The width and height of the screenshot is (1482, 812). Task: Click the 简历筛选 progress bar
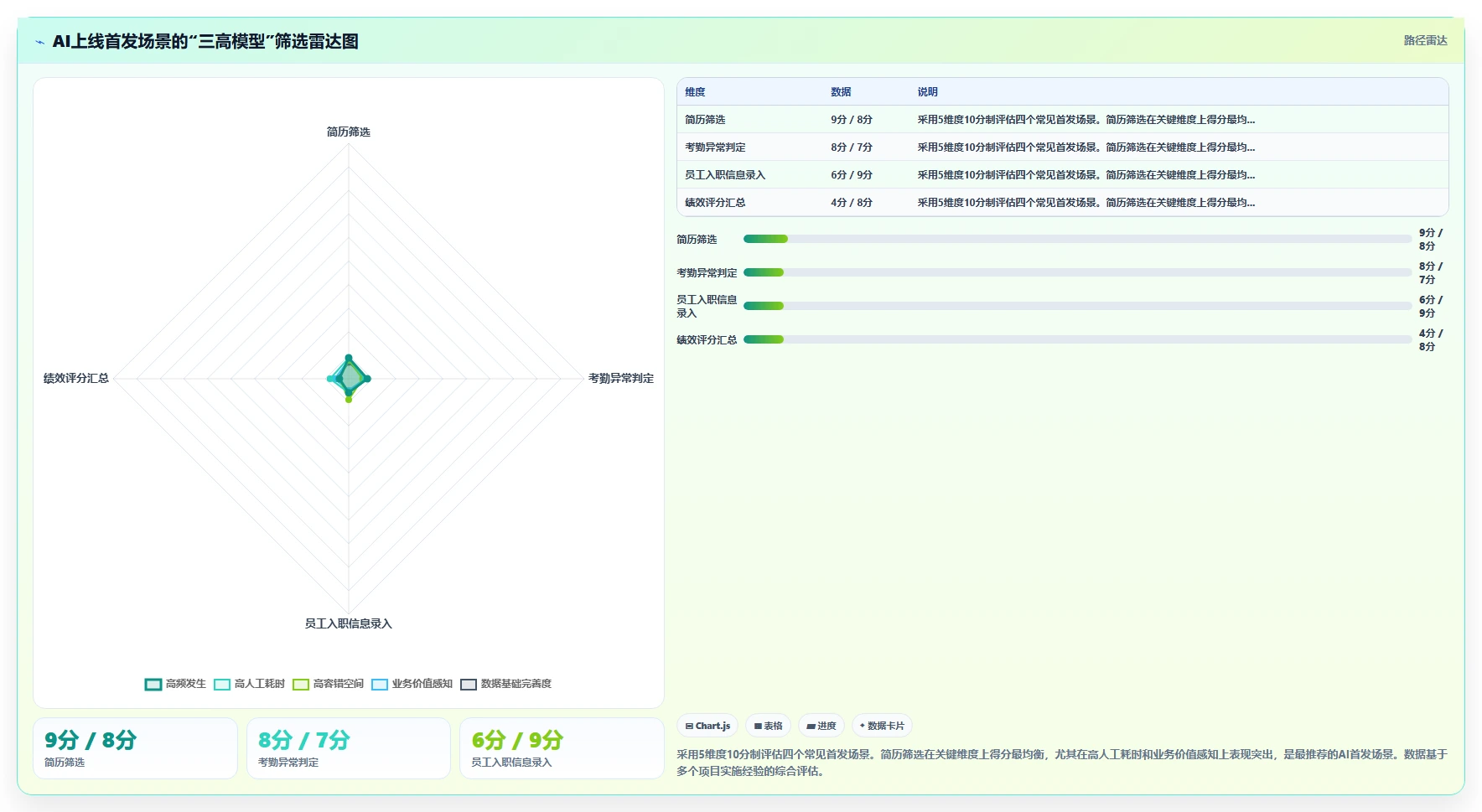pos(1077,239)
